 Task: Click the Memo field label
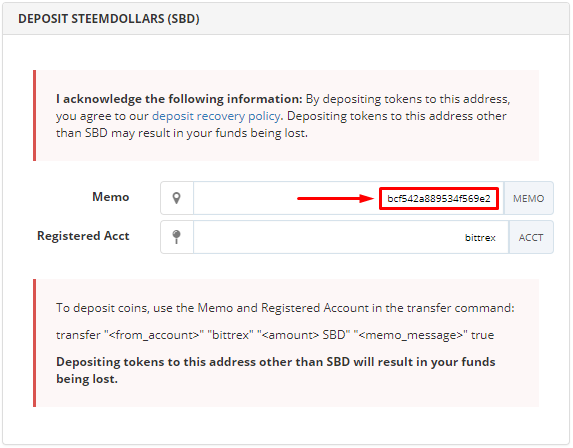coord(111,197)
